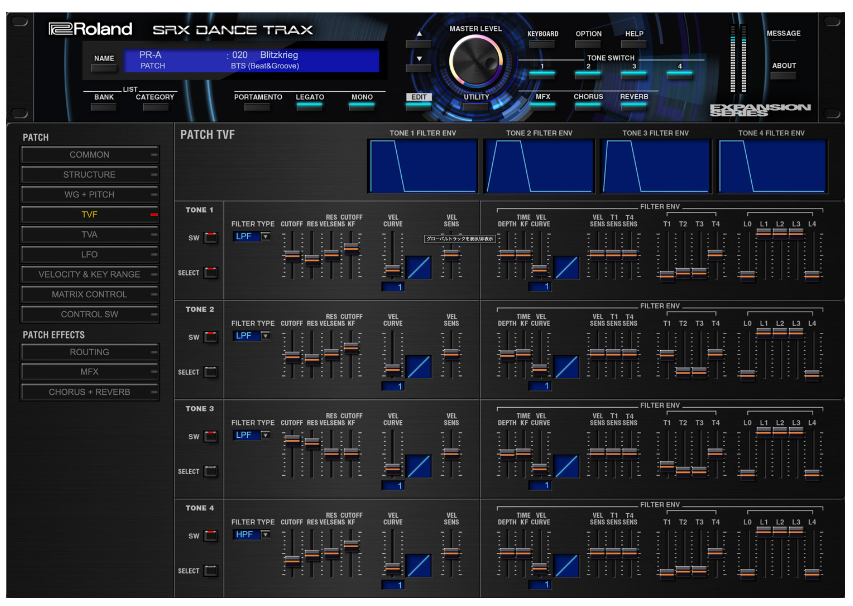The width and height of the screenshot is (853, 606).
Task: Click the Tone 3 Filter Env display
Action: 656,166
